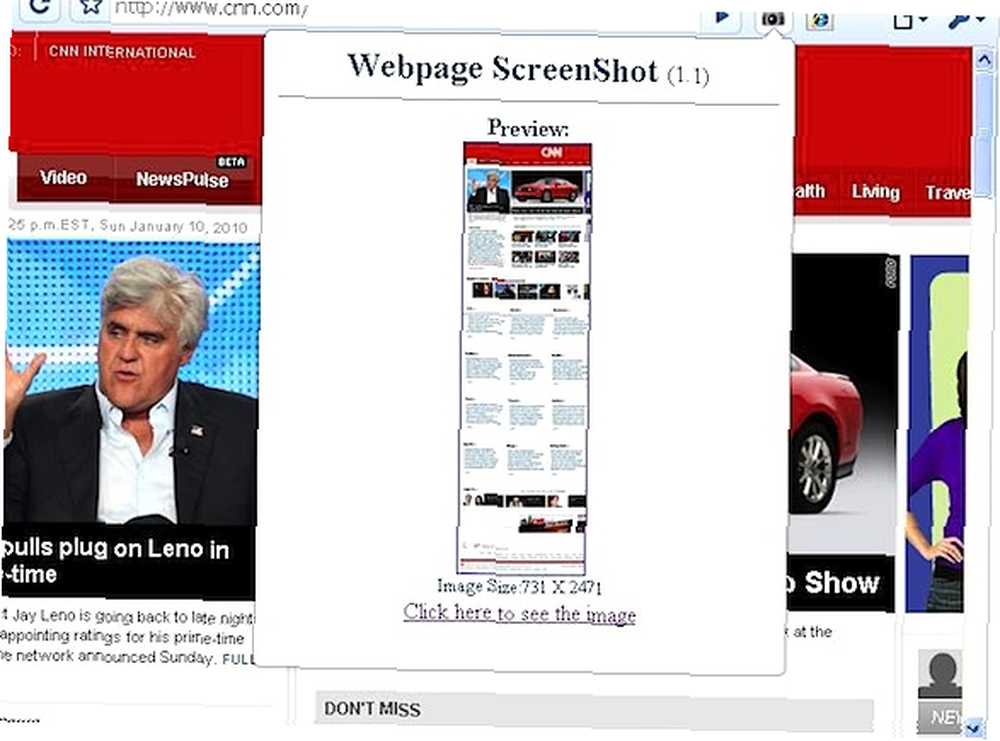Click the cartoon woman advertisement banner
Image resolution: width=1000 pixels, height=741 pixels.
point(937,434)
